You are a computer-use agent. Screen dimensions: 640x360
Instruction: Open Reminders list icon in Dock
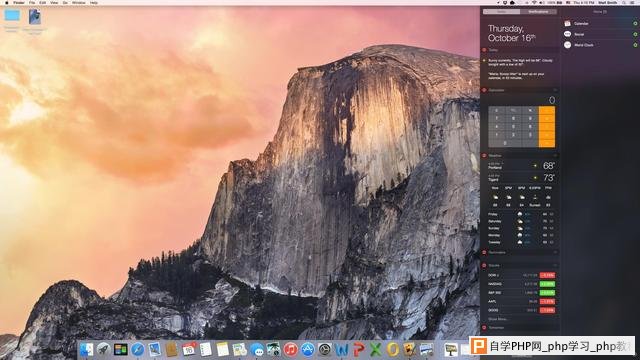206,349
